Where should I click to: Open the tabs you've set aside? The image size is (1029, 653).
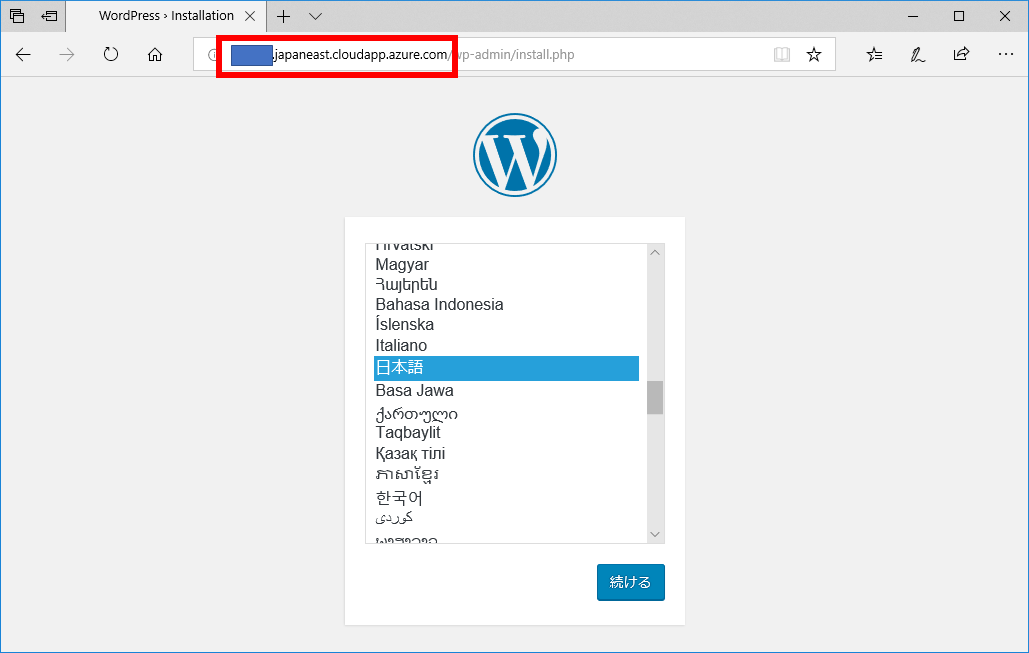point(17,16)
